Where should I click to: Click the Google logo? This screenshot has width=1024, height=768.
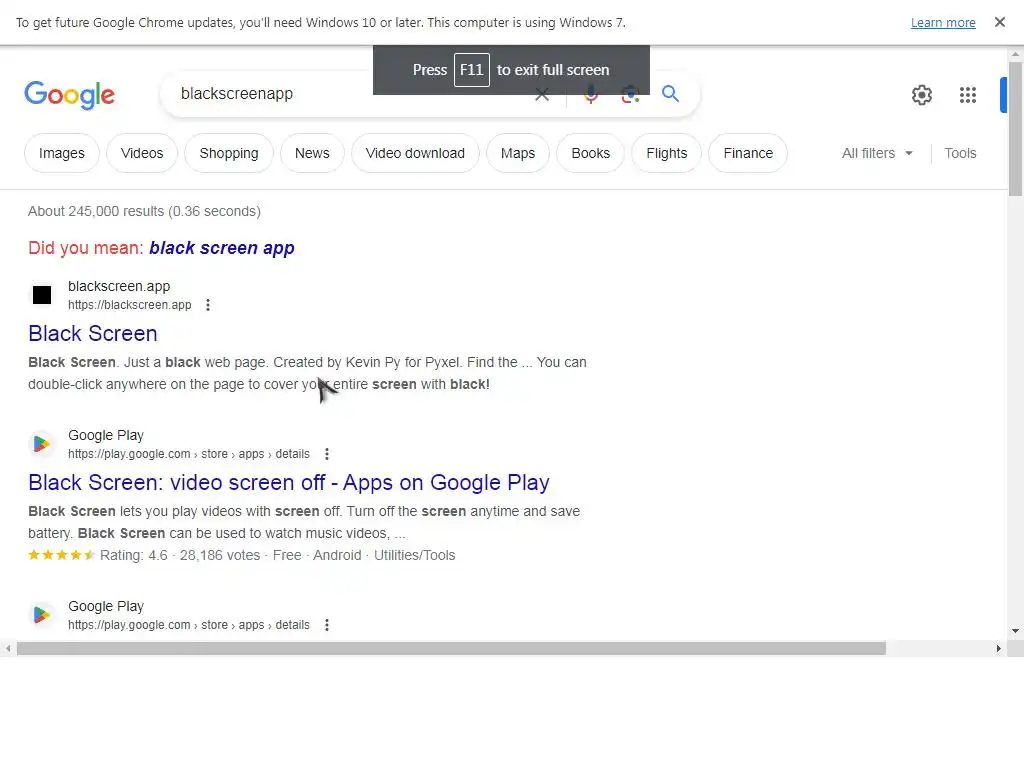pos(69,95)
